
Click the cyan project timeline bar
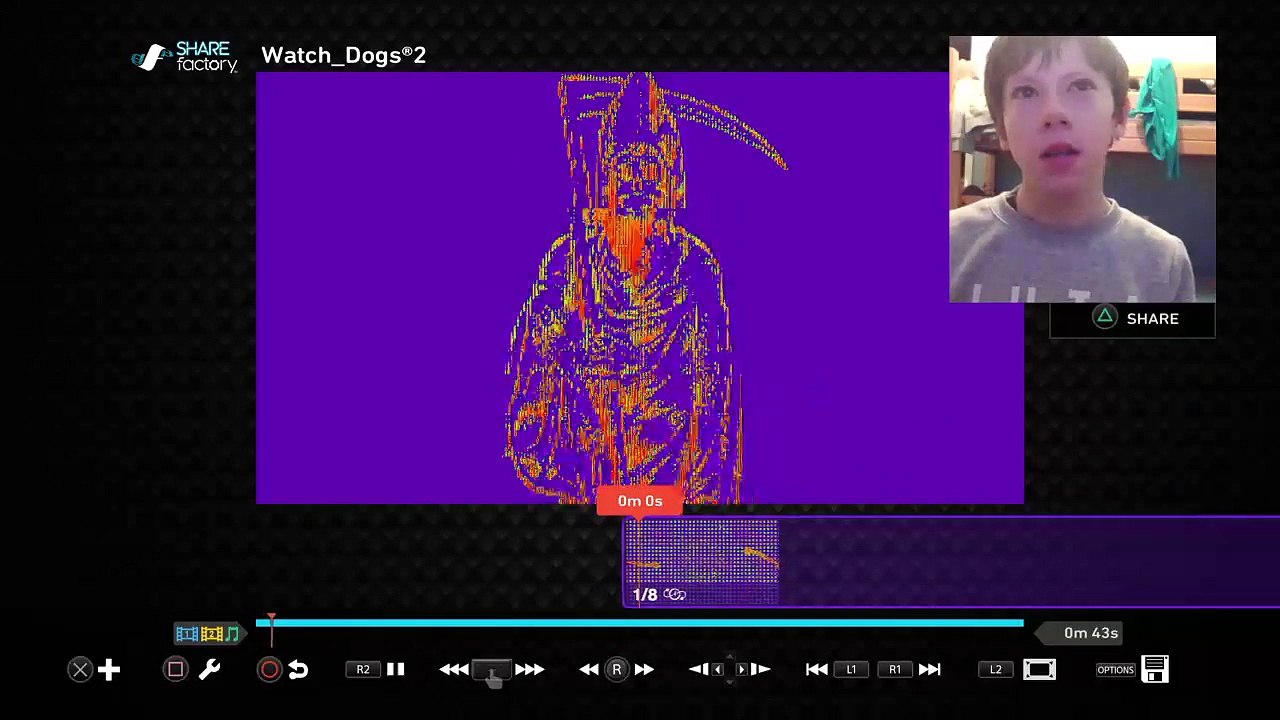coord(640,623)
